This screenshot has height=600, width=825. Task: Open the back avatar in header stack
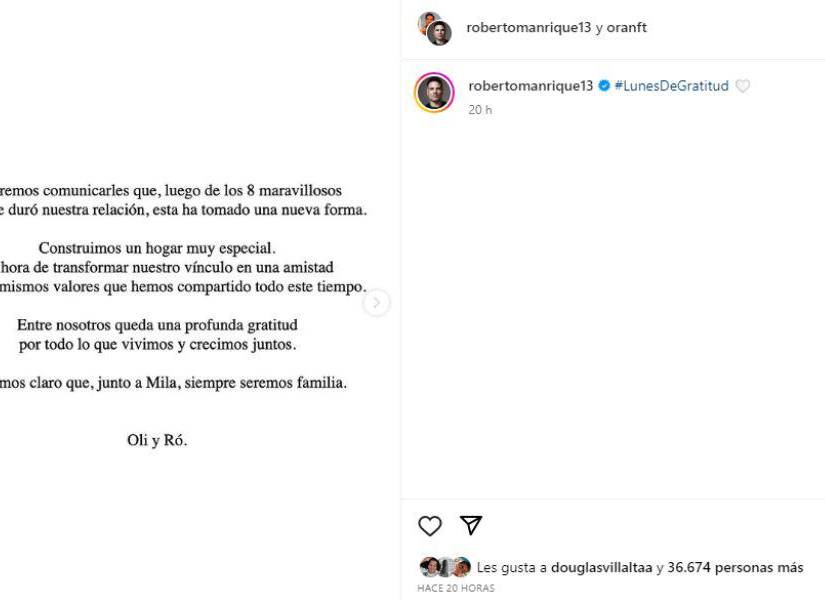(427, 21)
